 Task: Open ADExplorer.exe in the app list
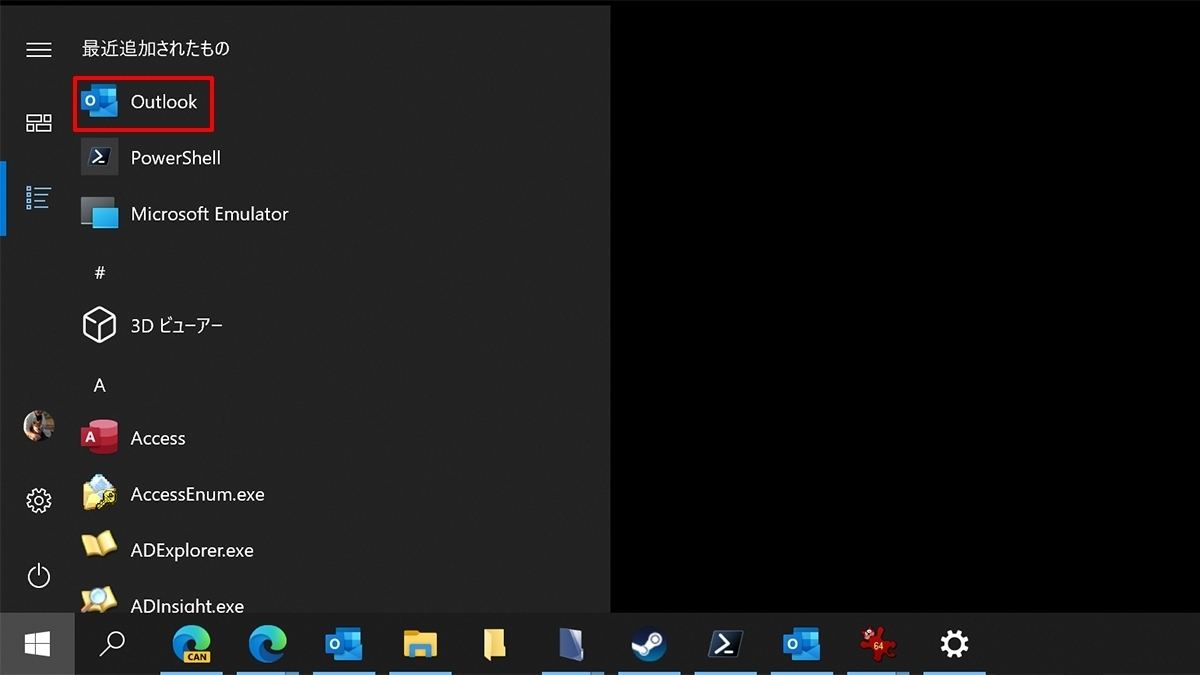(168, 550)
